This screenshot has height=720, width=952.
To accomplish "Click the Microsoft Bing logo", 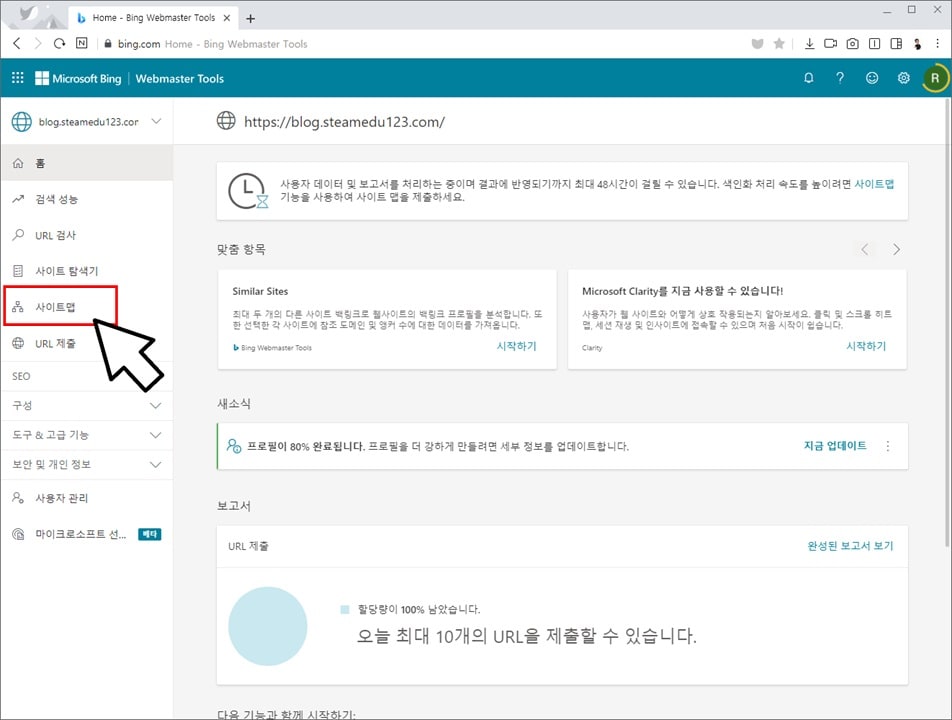I will (78, 78).
